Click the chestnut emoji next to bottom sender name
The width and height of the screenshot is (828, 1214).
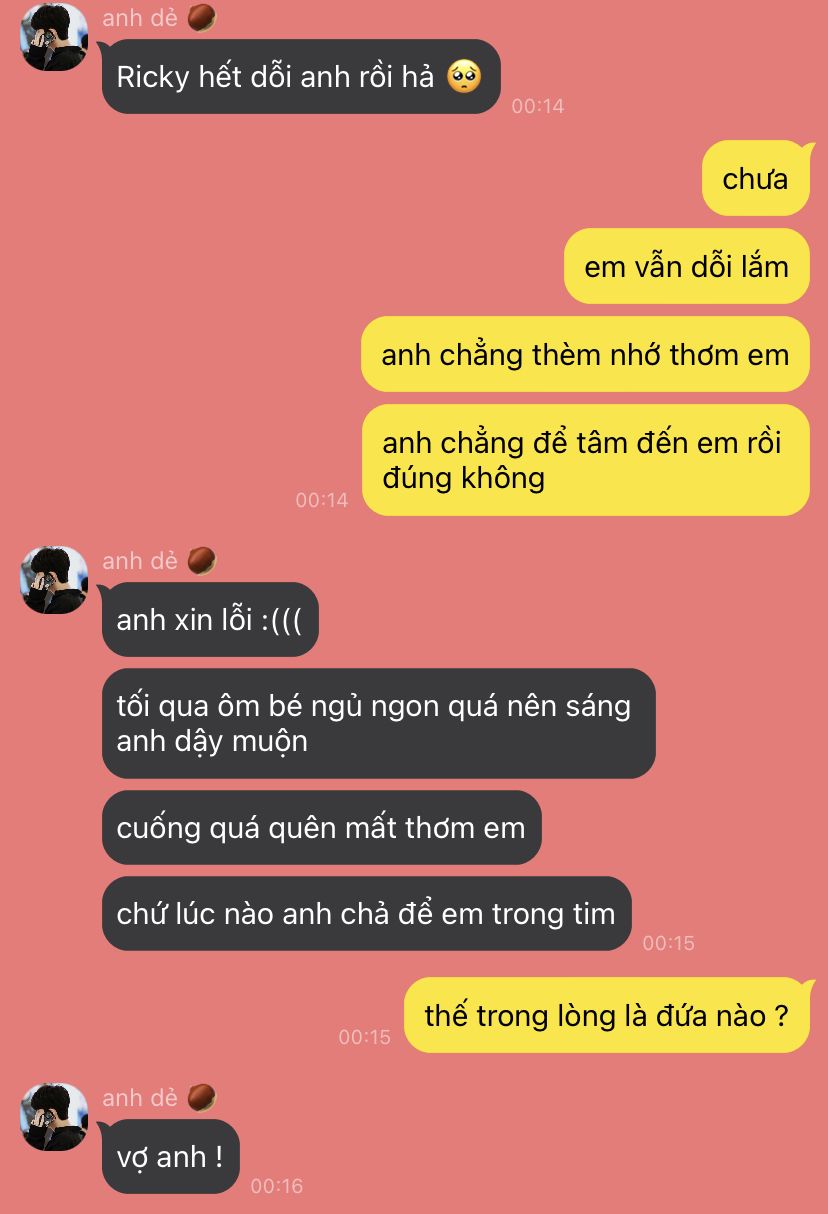pyautogui.click(x=202, y=1098)
